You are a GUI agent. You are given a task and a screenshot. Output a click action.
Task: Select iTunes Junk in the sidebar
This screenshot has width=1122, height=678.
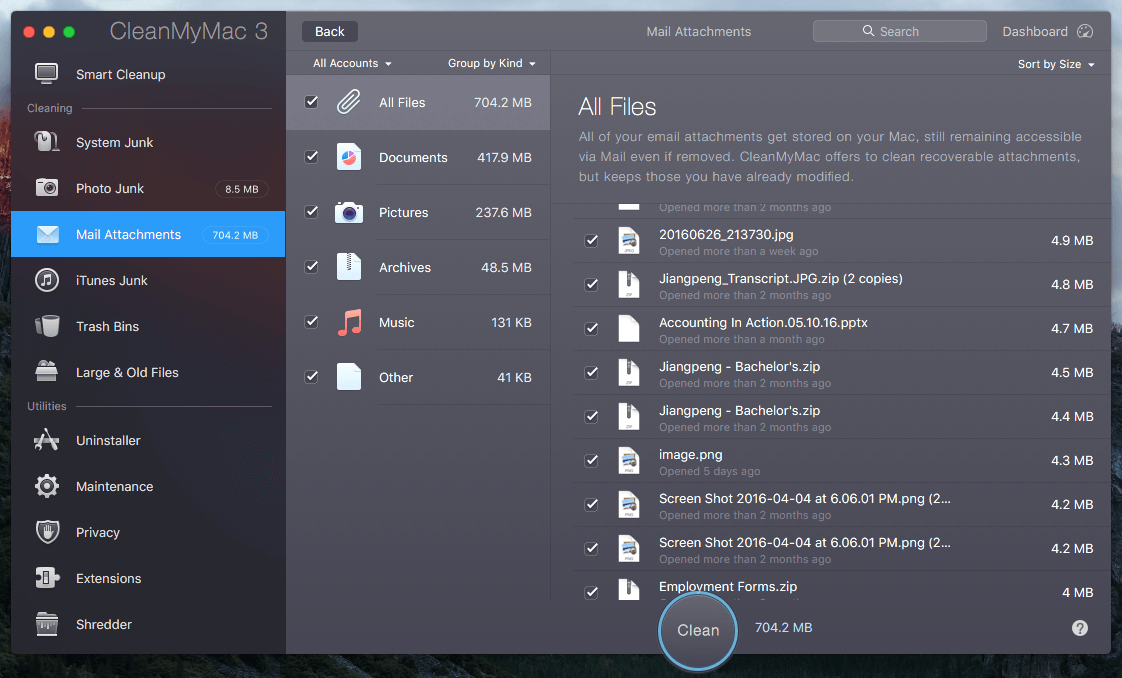coord(148,280)
